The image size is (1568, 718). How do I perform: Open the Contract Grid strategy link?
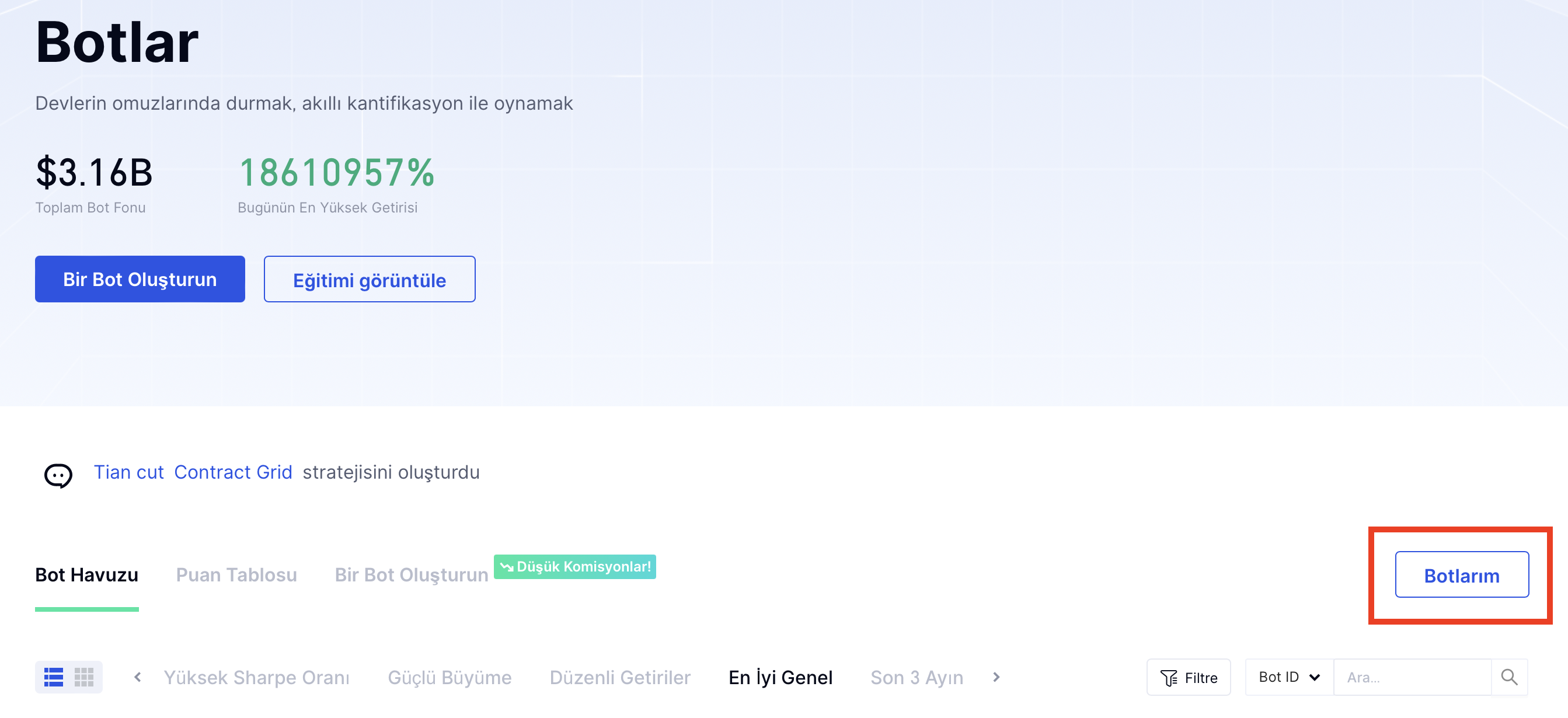tap(233, 472)
